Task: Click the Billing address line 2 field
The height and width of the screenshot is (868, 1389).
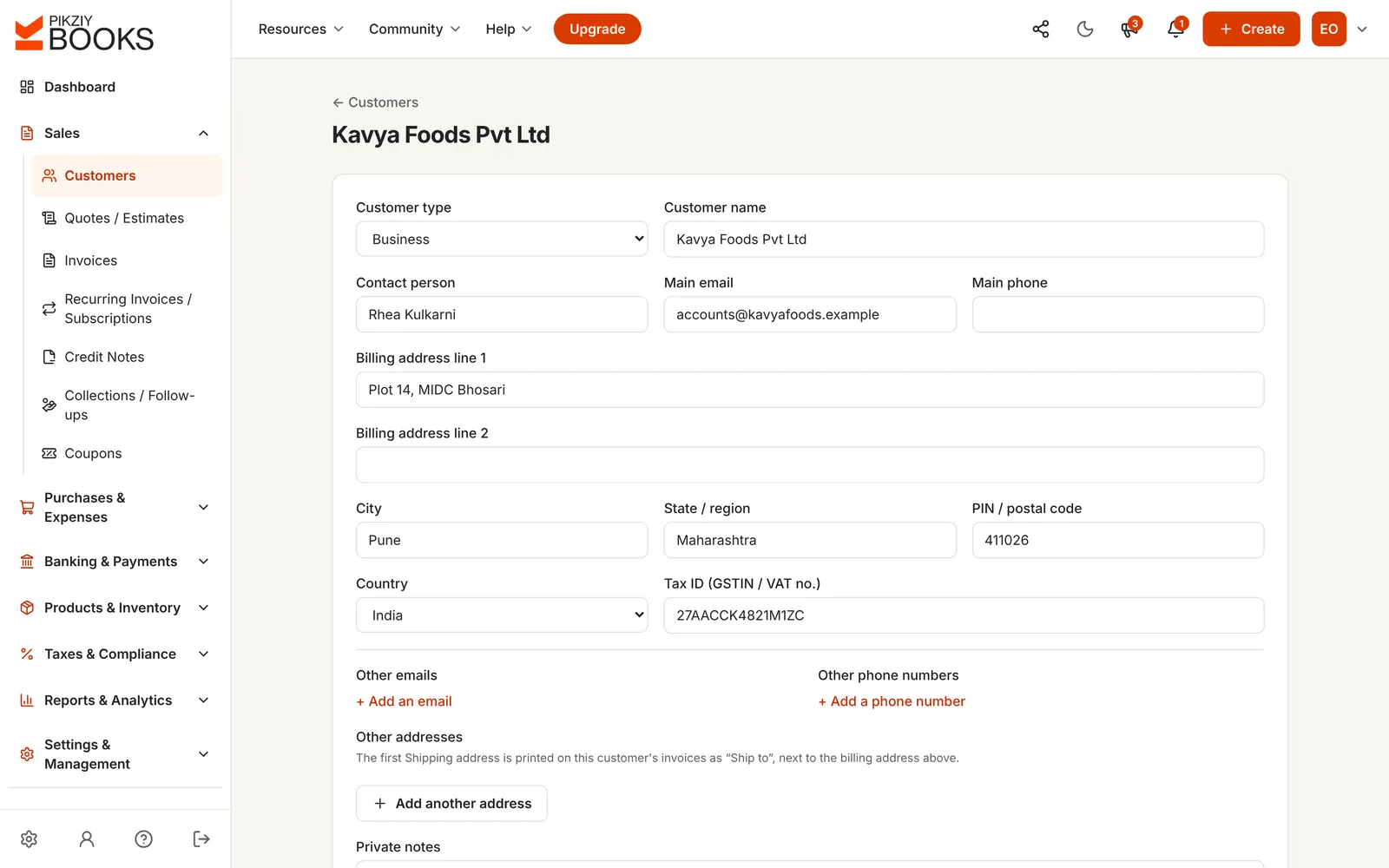Action: pos(810,465)
